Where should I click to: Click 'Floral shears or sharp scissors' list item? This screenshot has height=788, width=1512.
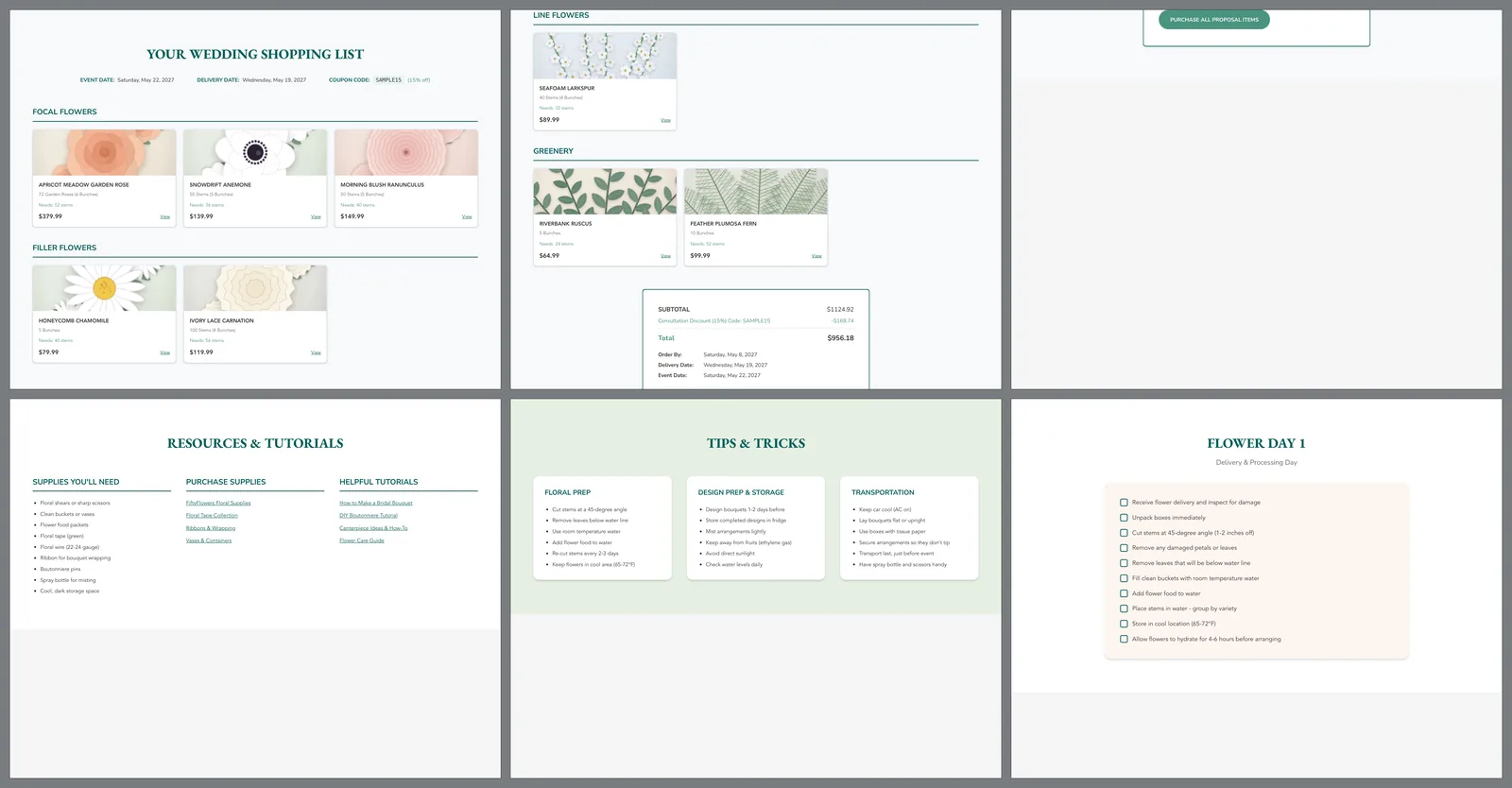point(75,503)
